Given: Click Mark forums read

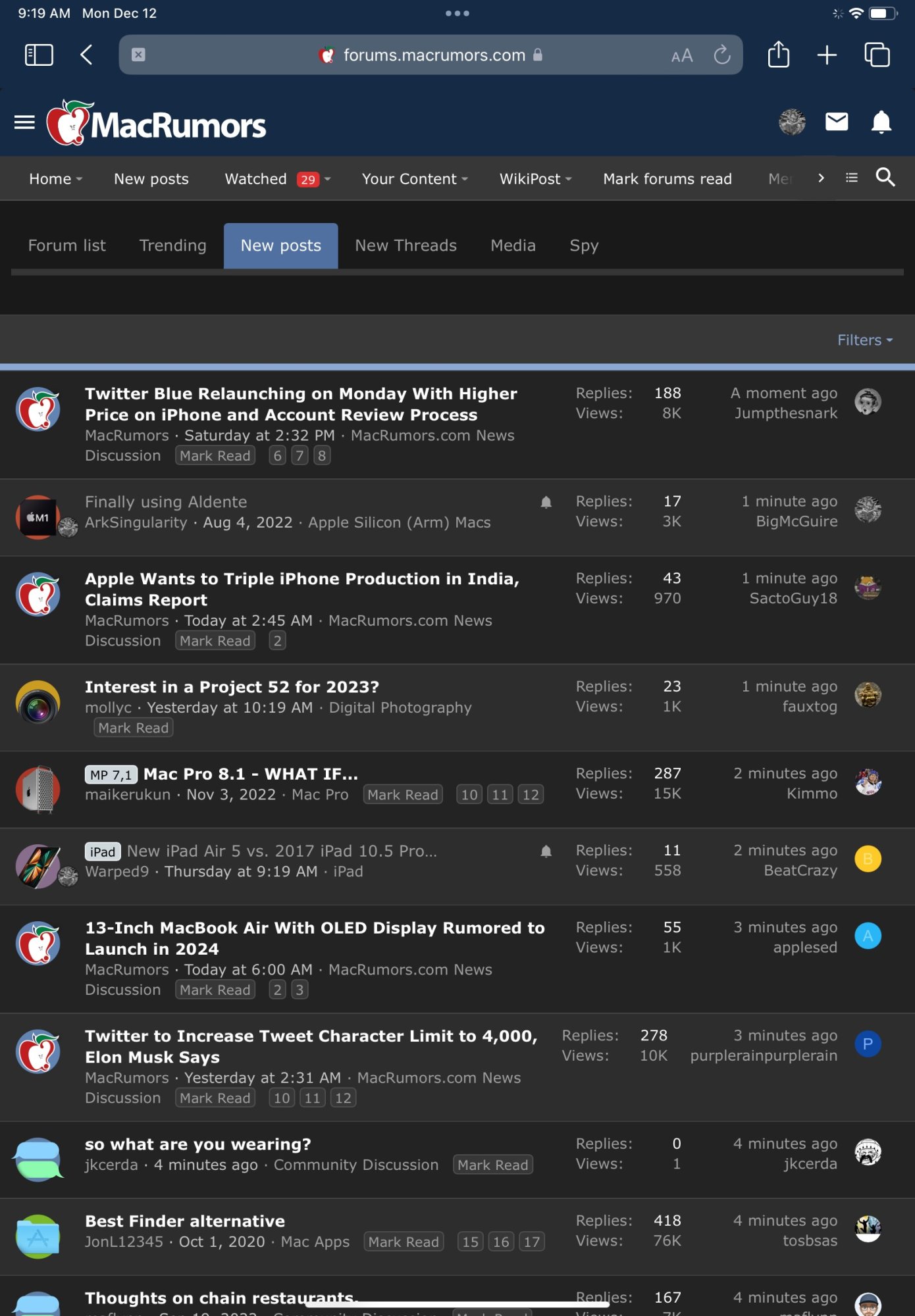Looking at the screenshot, I should point(667,179).
